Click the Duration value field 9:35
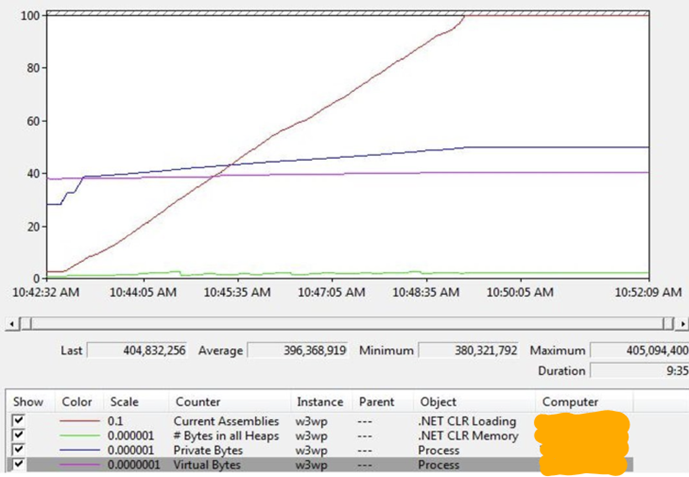689x477 pixels. [x=639, y=370]
